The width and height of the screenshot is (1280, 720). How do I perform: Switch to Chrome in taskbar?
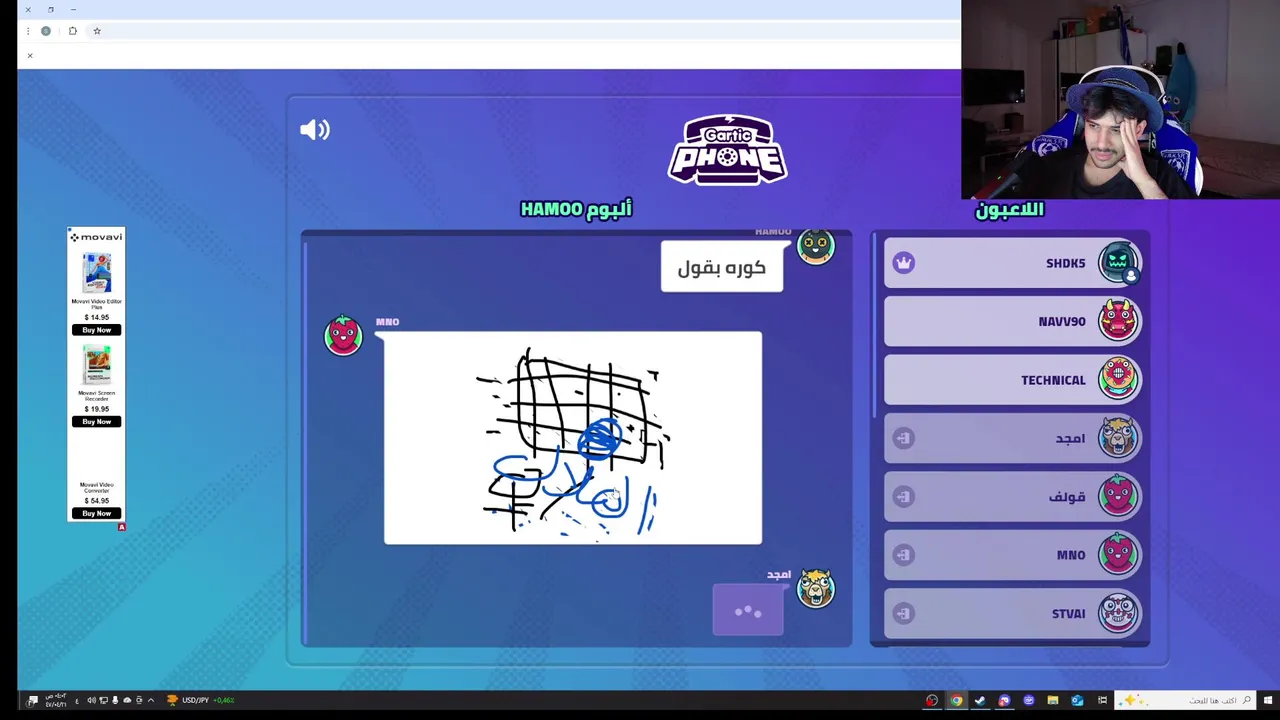click(956, 700)
